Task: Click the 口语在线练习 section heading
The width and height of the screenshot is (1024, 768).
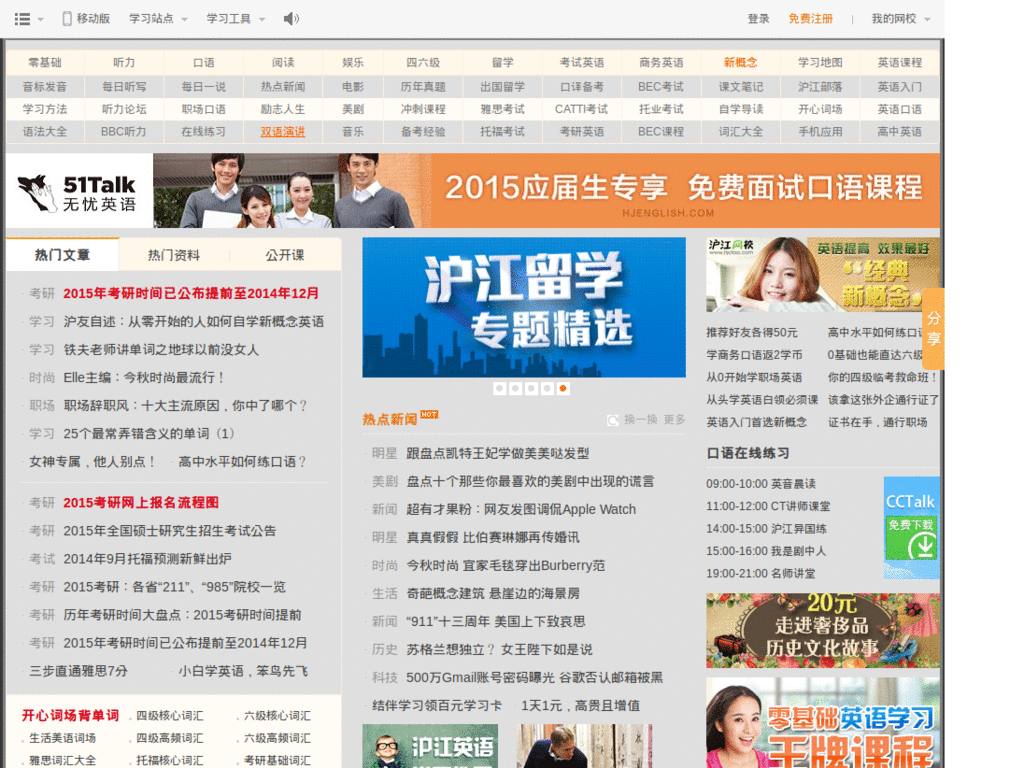Action: (x=748, y=453)
